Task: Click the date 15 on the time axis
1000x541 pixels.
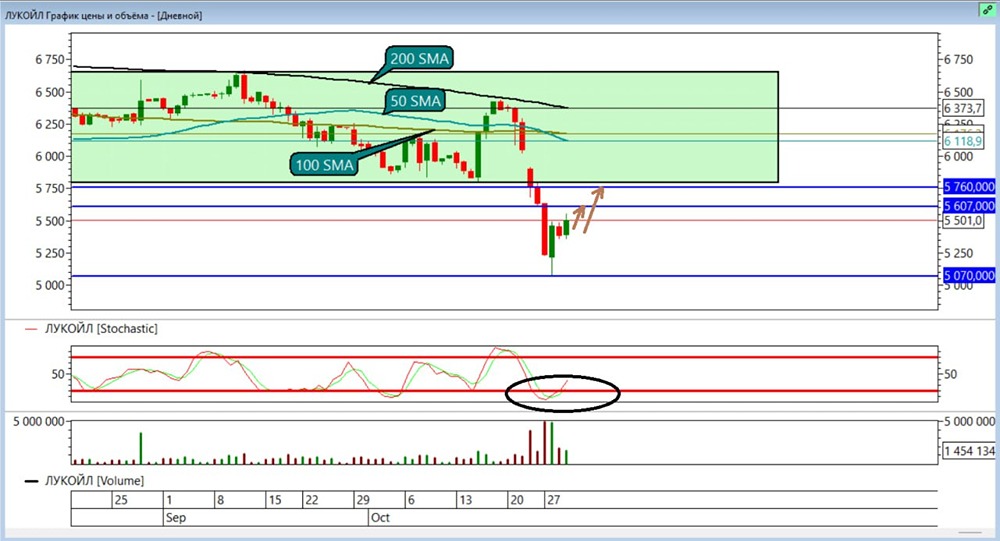Action: (275, 500)
